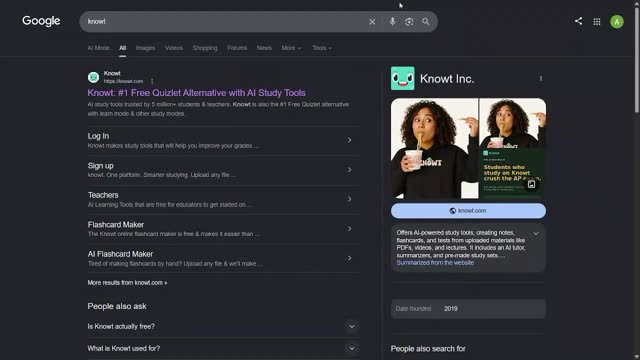Click the magnifying glass search icon
This screenshot has height=360, width=640.
[426, 22]
